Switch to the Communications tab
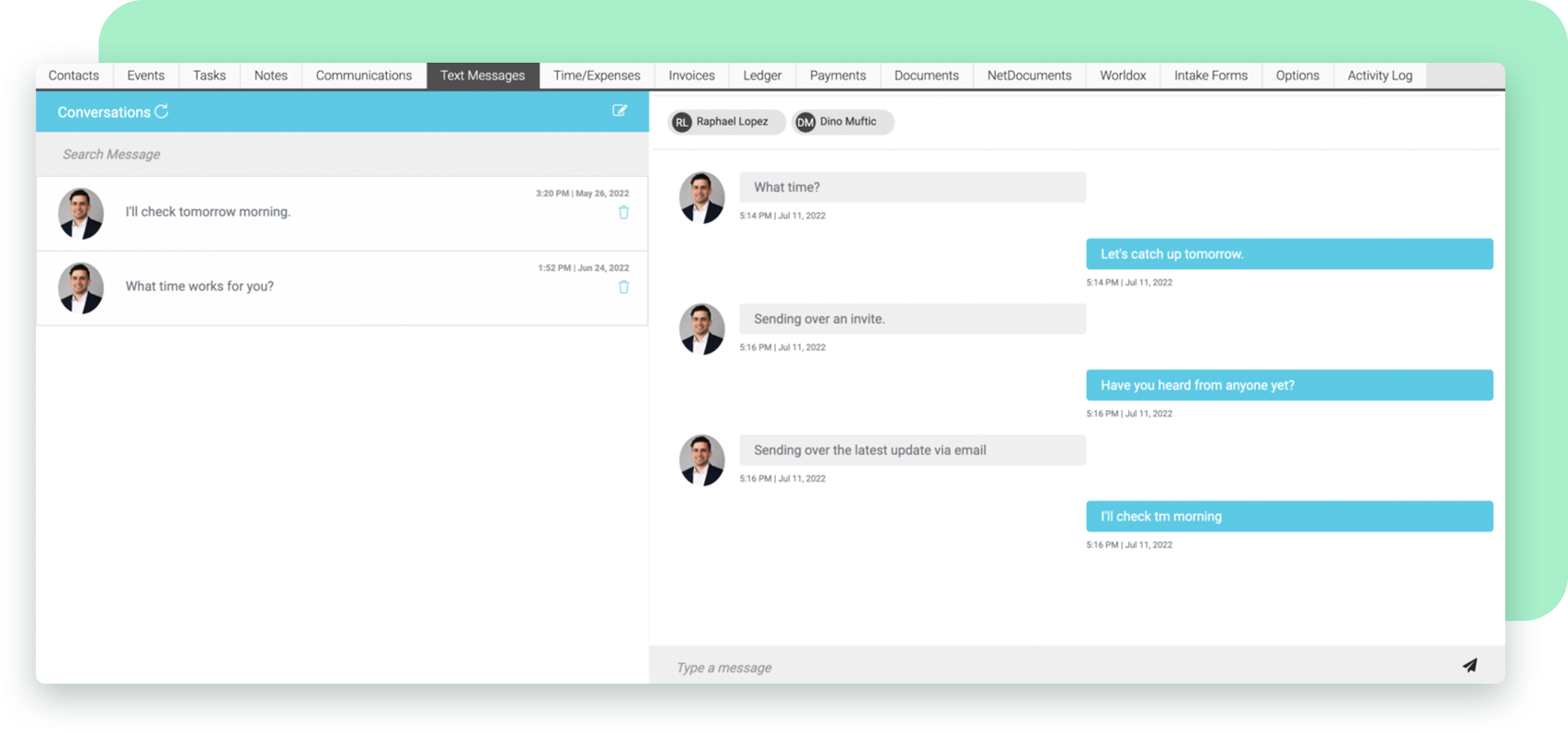The width and height of the screenshot is (1568, 733). point(363,75)
